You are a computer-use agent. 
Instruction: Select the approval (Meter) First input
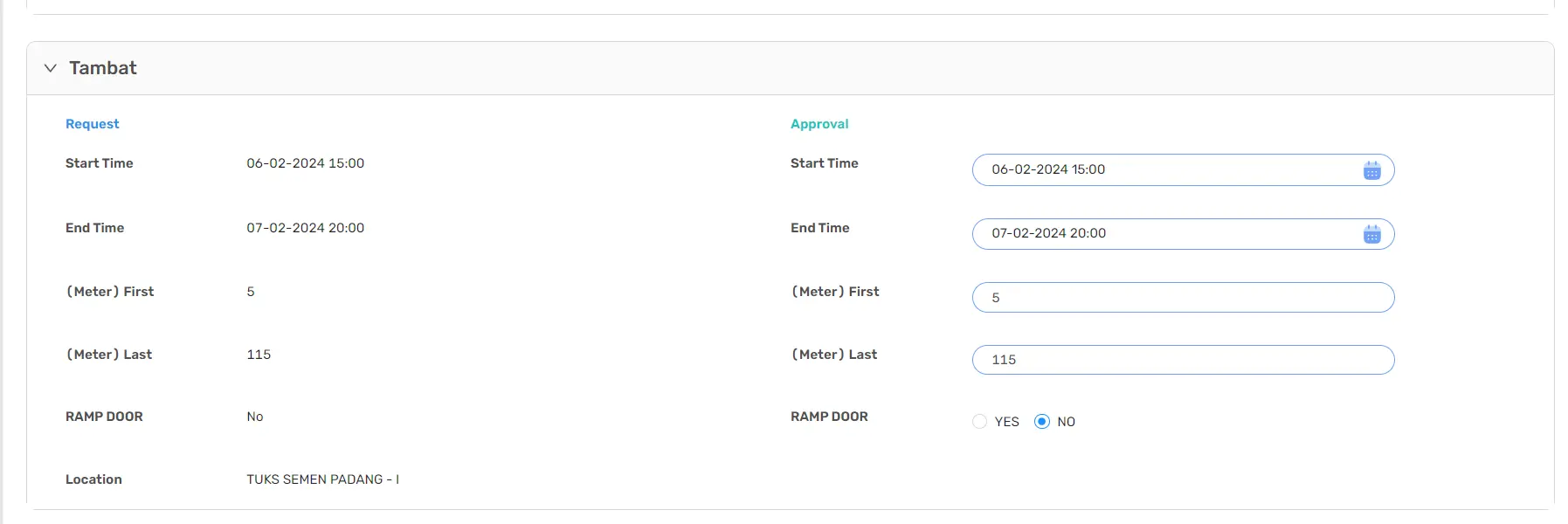click(x=1183, y=297)
